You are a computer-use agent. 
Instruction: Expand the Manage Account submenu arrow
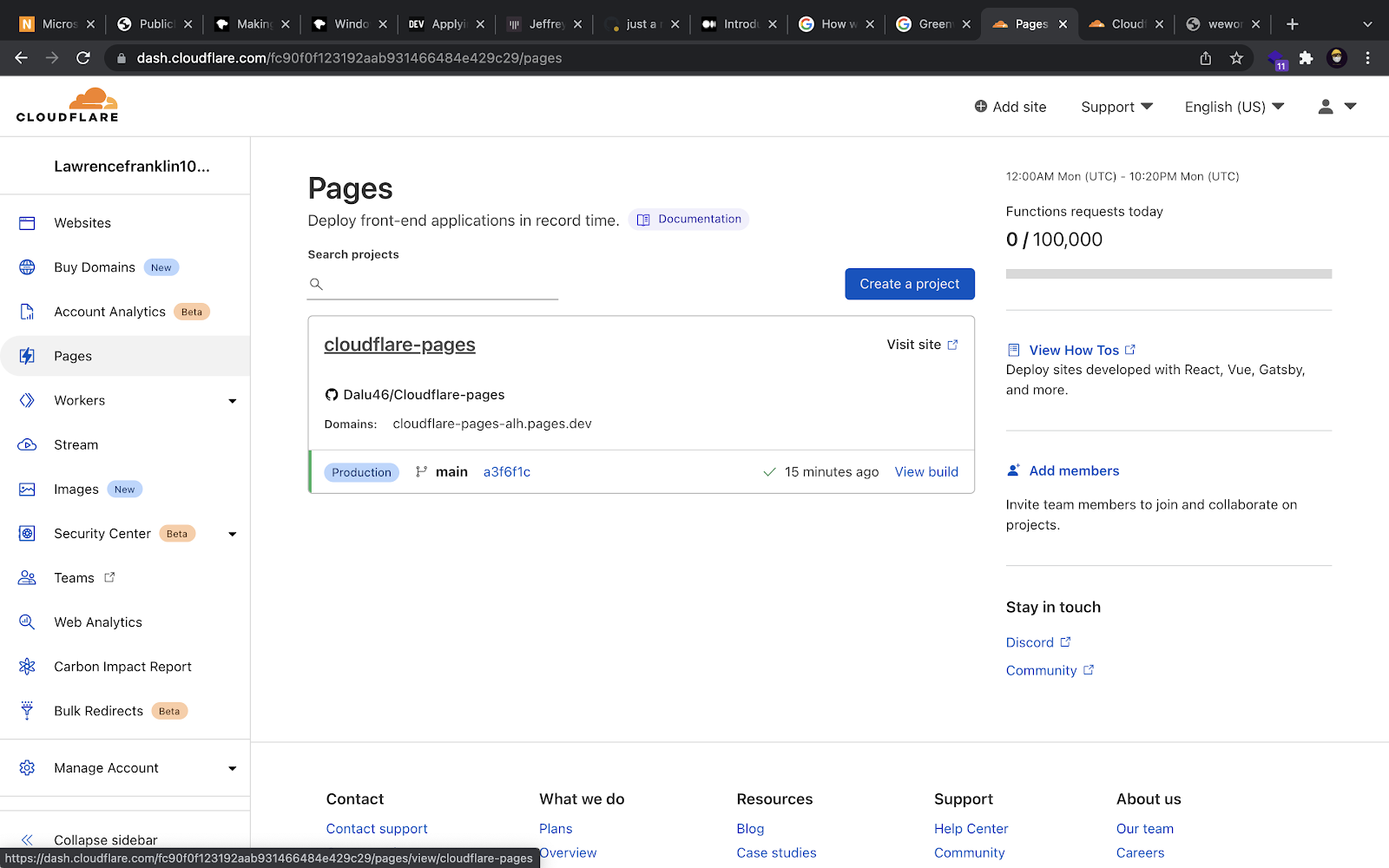(233, 768)
